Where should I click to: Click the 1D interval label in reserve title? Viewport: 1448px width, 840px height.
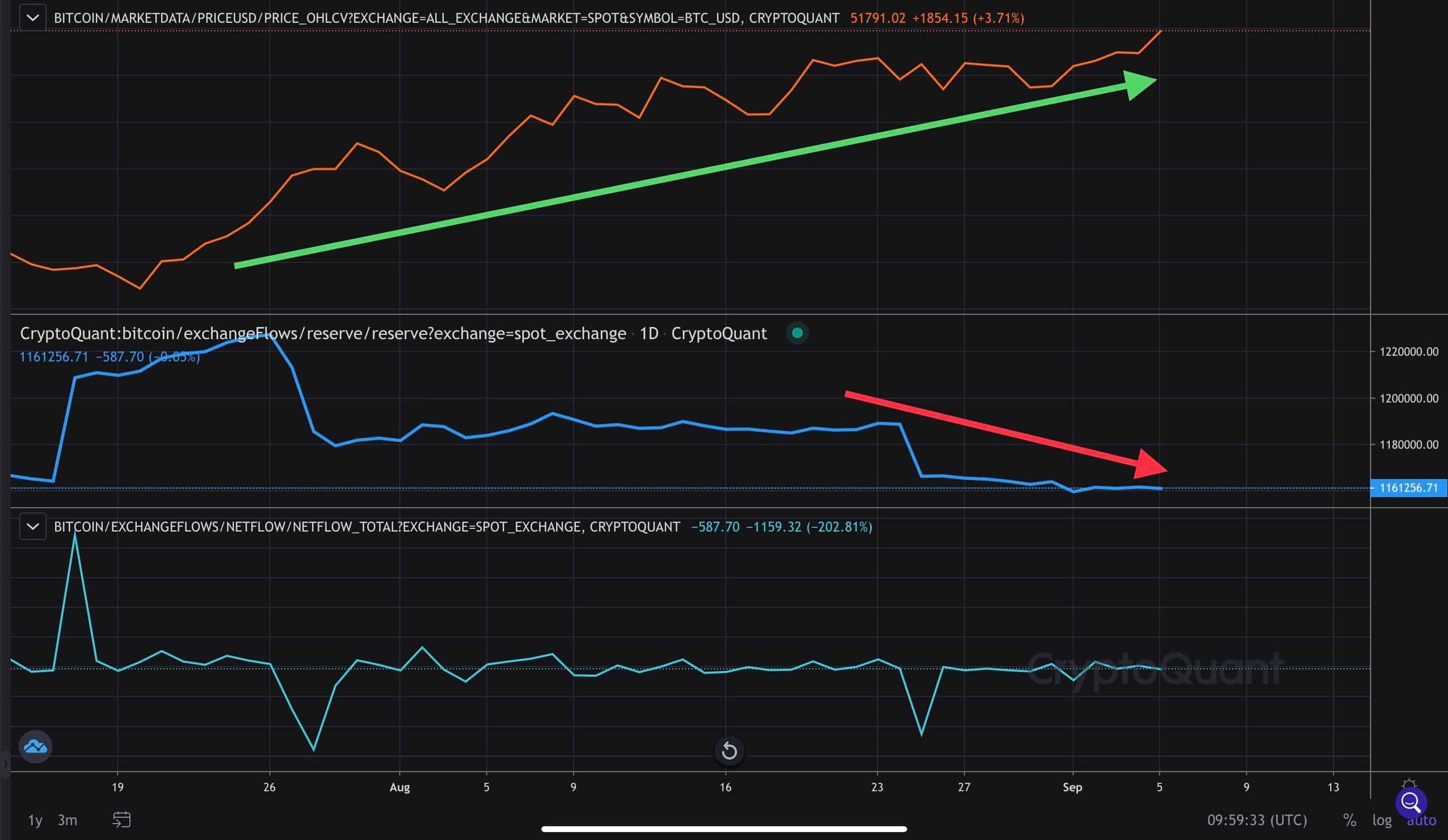click(x=649, y=333)
